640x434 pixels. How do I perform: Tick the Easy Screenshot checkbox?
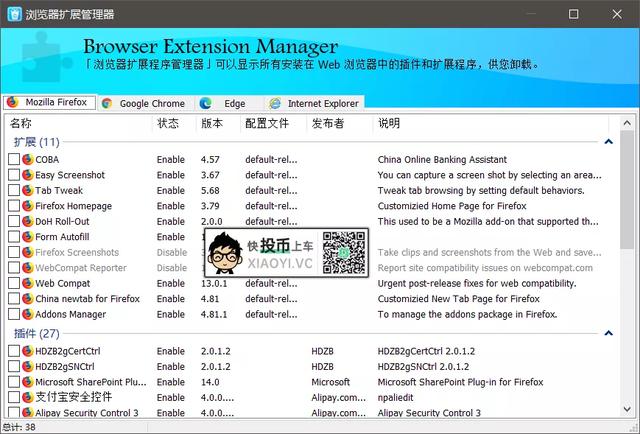pyautogui.click(x=14, y=175)
